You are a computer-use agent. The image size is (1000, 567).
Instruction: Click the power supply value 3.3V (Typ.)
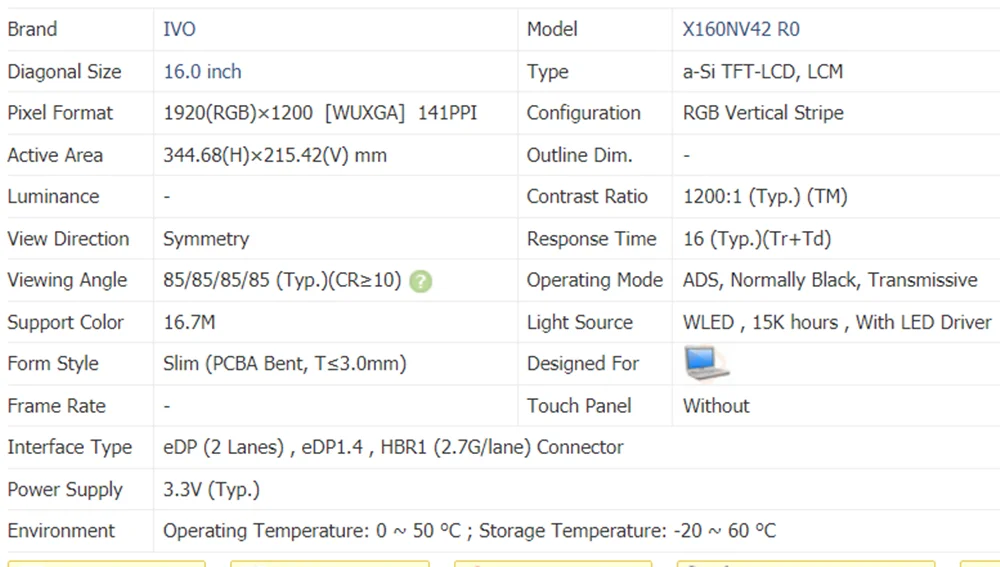coord(211,490)
